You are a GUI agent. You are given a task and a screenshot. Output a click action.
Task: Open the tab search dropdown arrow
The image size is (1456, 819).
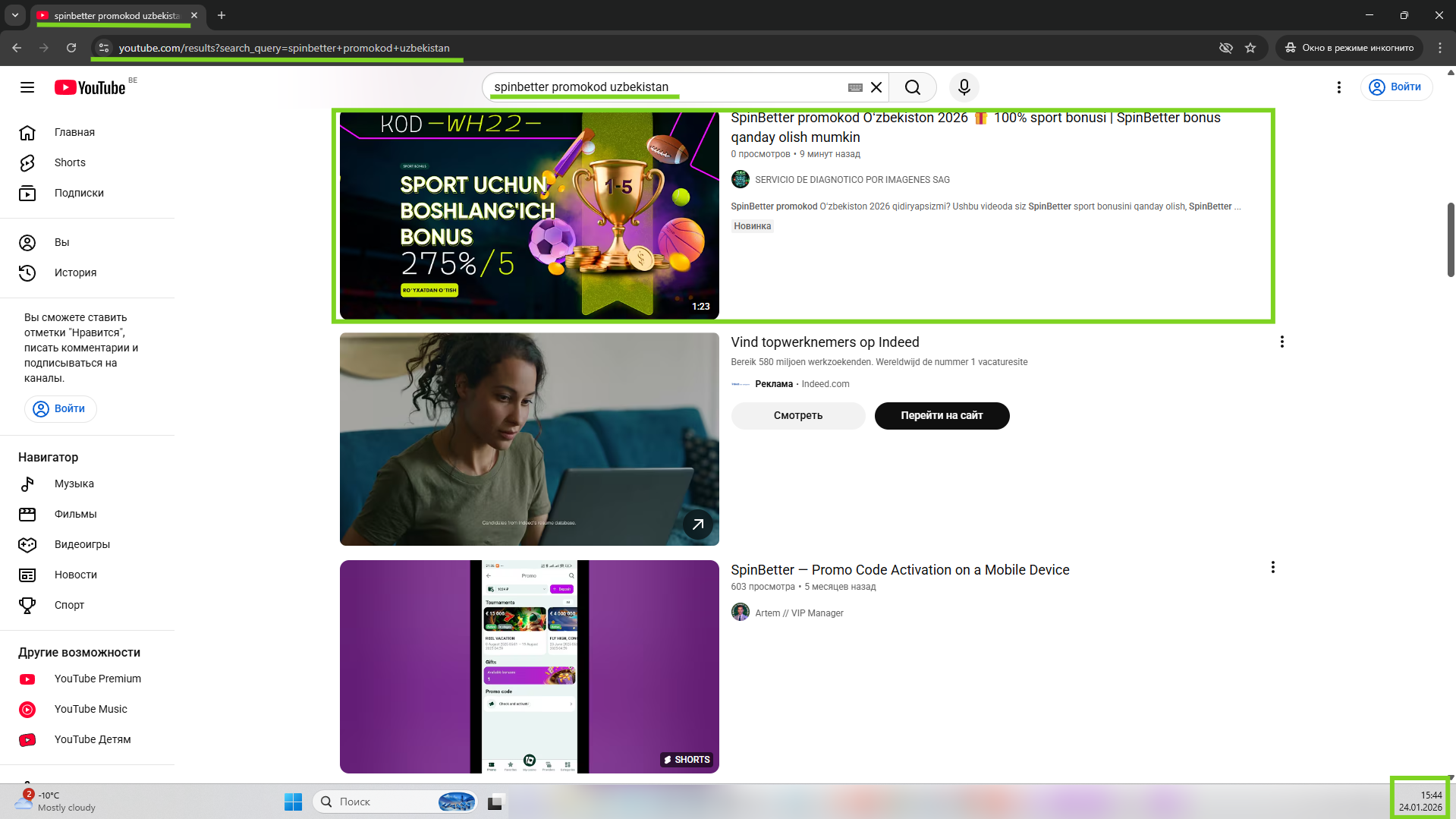(15, 15)
